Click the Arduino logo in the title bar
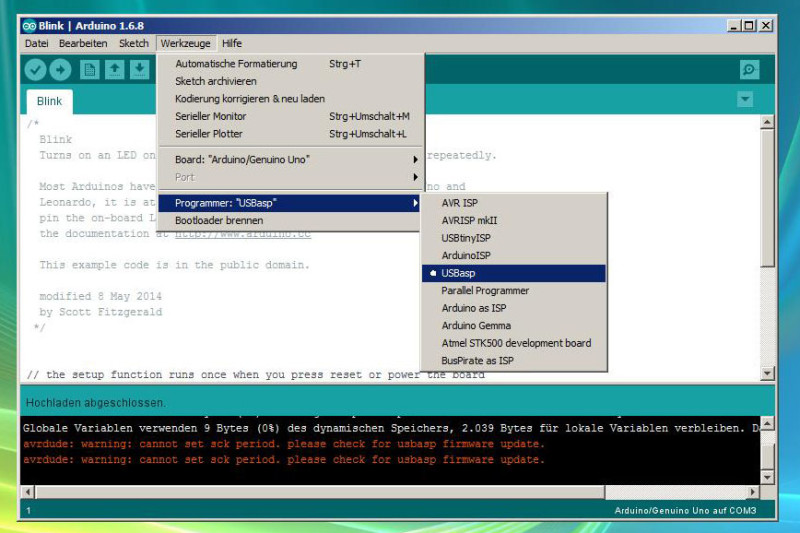The image size is (800, 533). 29,26
